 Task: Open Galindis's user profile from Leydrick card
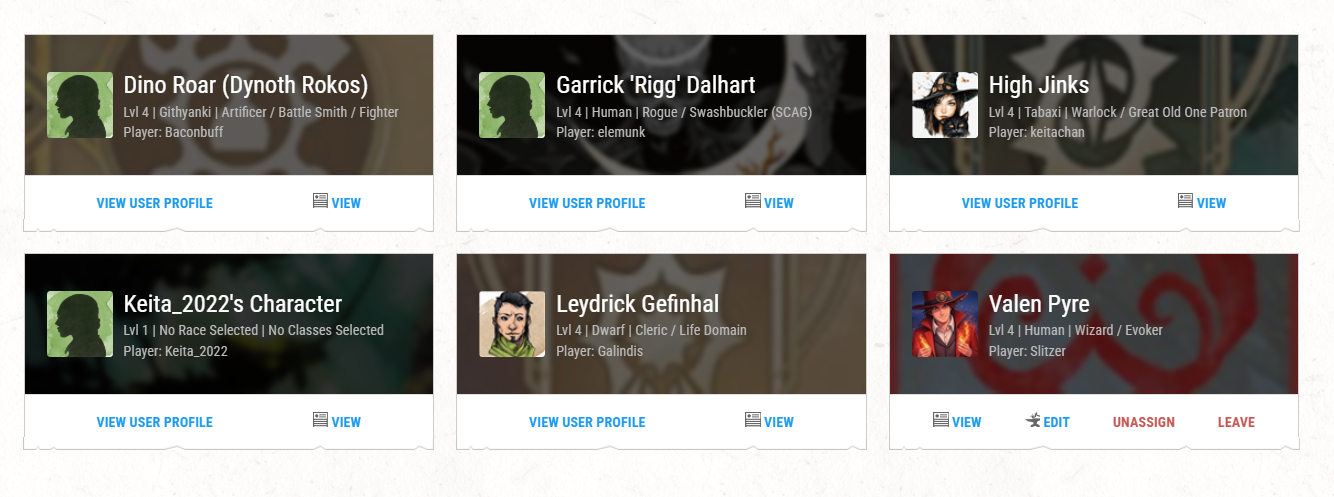(587, 422)
